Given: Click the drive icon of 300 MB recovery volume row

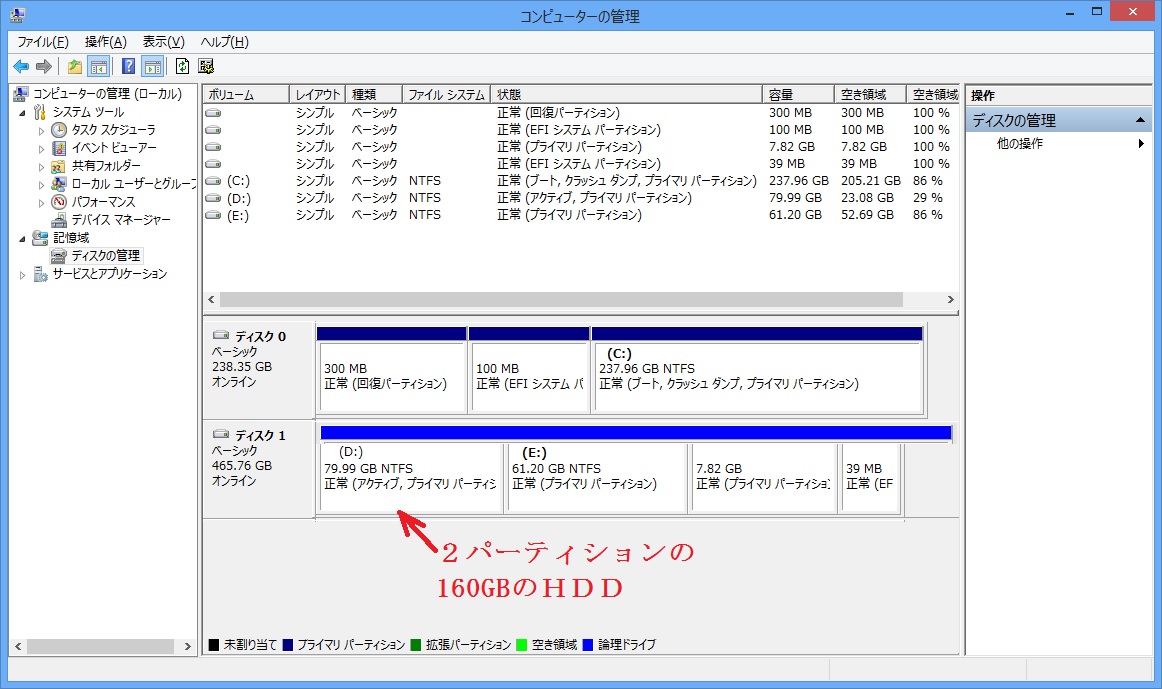Looking at the screenshot, I should (213, 113).
